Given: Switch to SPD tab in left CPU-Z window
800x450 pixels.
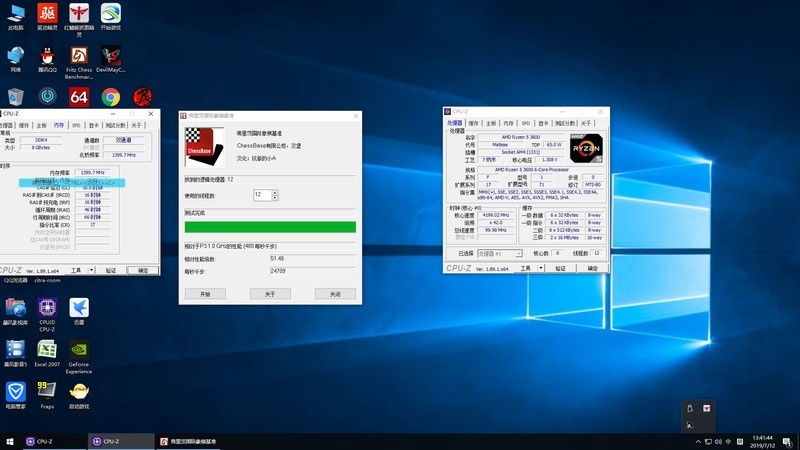Looking at the screenshot, I should pyautogui.click(x=76, y=125).
